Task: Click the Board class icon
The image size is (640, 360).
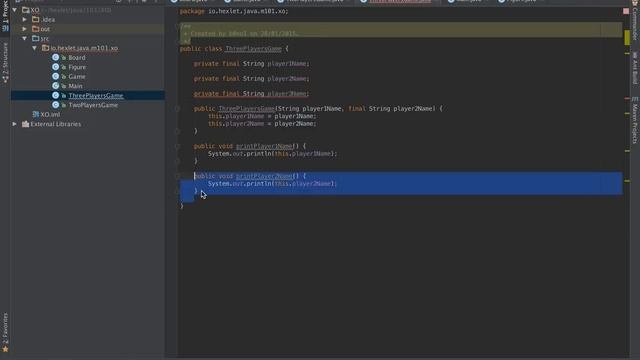Action: point(56,57)
